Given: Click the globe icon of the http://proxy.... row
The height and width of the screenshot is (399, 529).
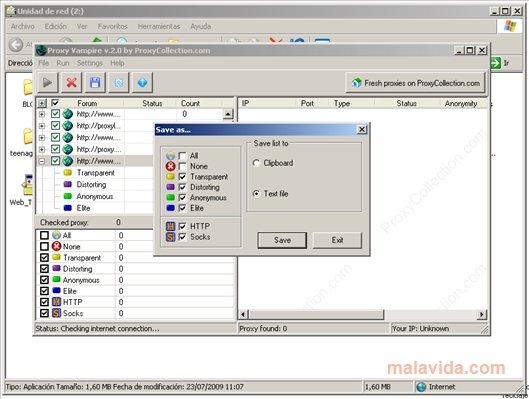Looking at the screenshot, I should click(67, 149).
